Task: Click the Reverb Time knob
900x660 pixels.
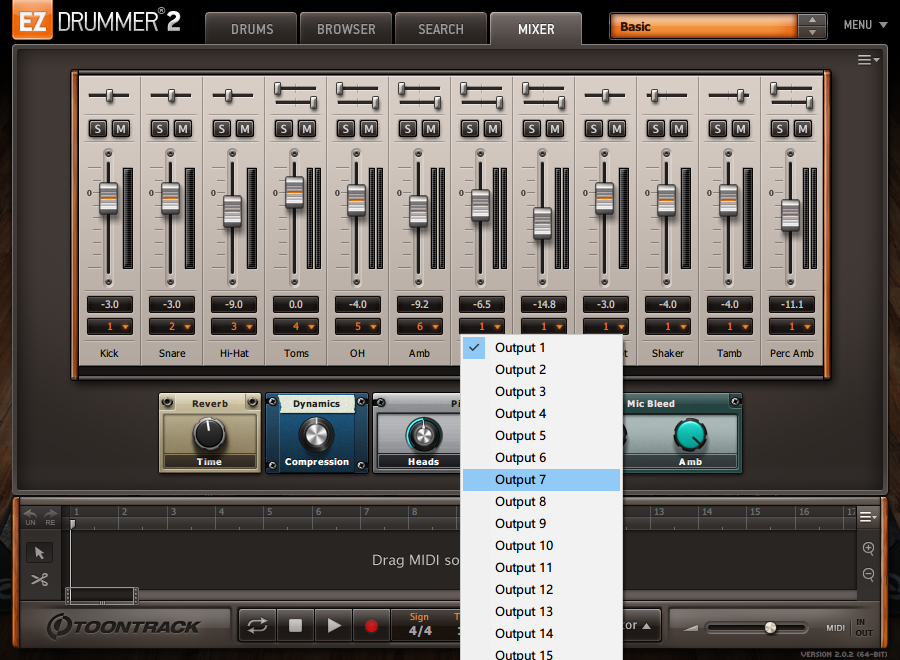Action: 209,433
